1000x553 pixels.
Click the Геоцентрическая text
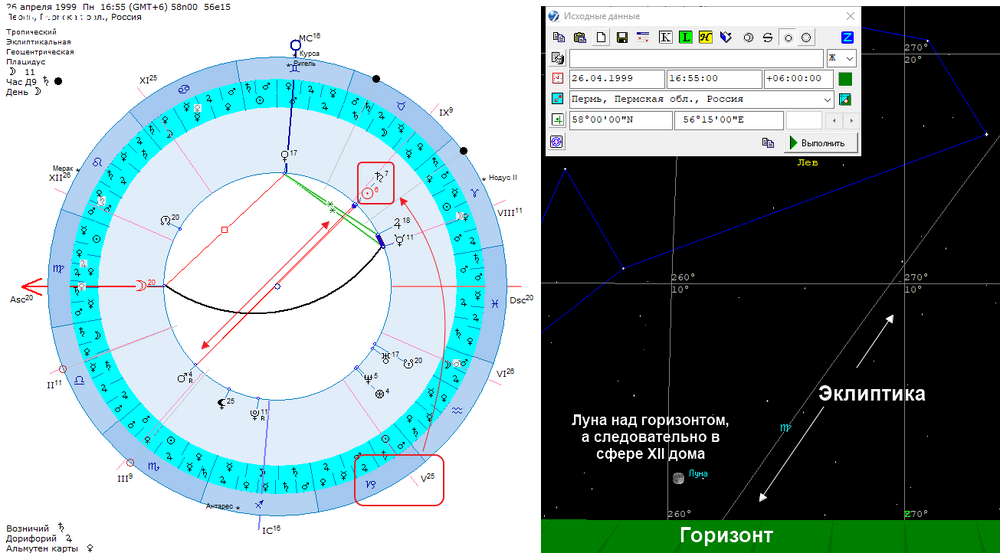[x=40, y=52]
